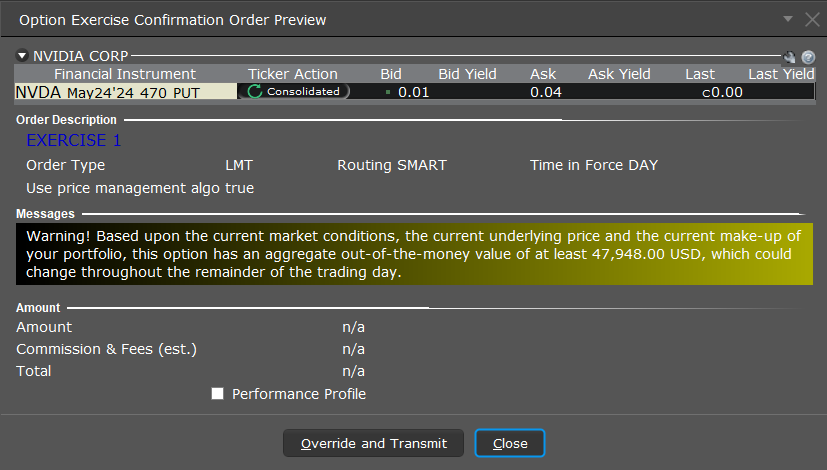This screenshot has width=827, height=470.
Task: Select the Ask price 0.04 cell
Action: coord(545,92)
